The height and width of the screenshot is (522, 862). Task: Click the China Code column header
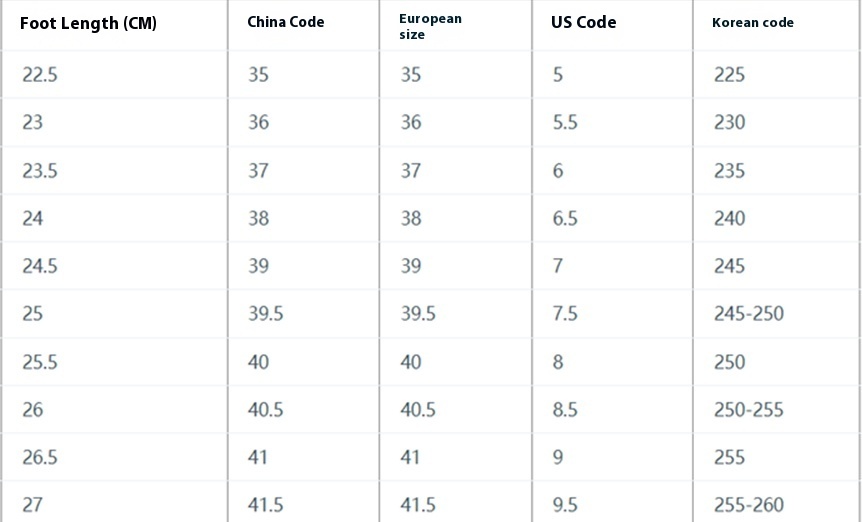286,23
